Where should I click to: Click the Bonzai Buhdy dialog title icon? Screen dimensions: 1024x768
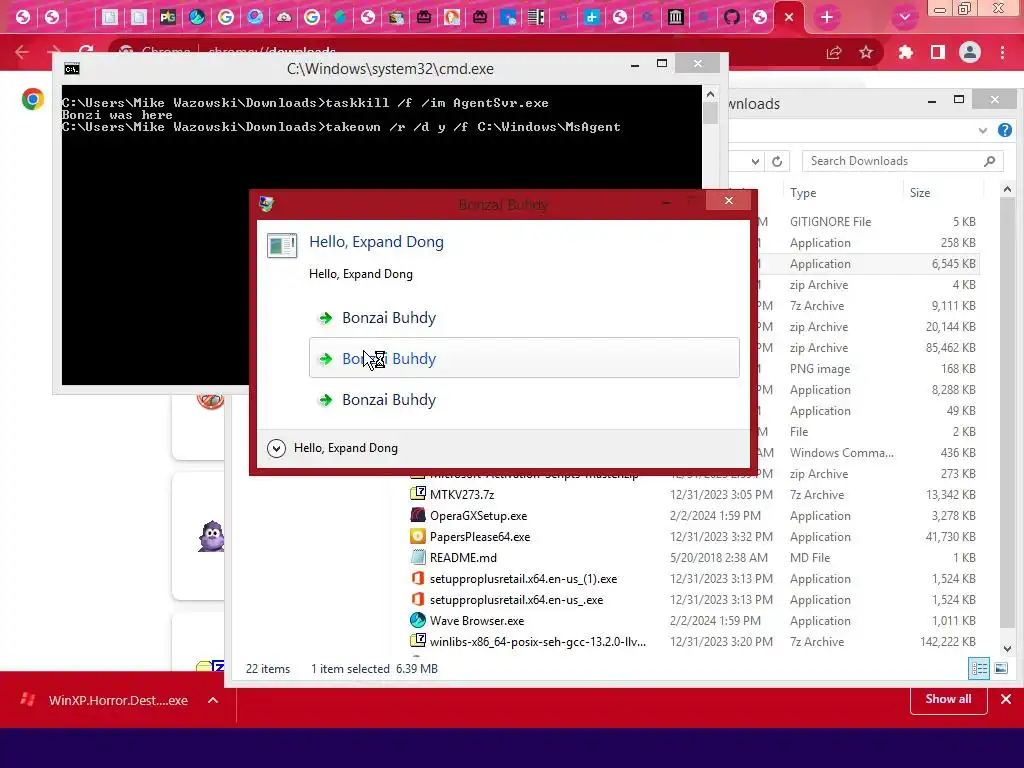coord(266,203)
